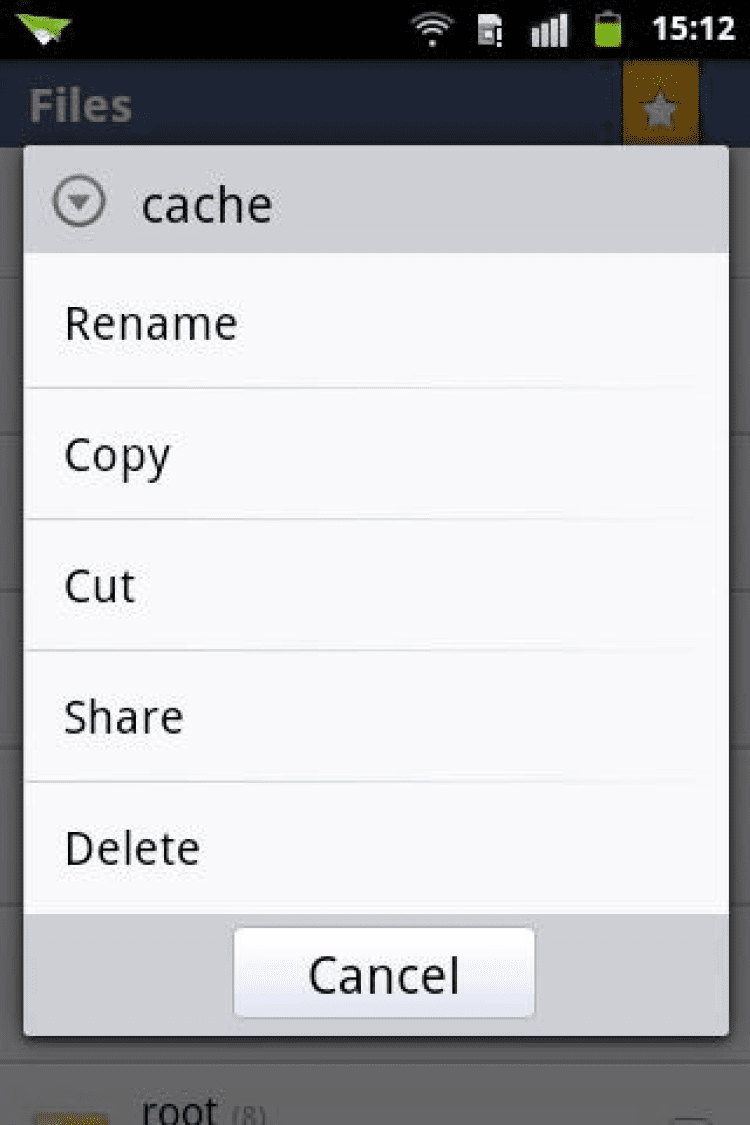
Task: Tap the signal strength bars icon
Action: coord(549,30)
